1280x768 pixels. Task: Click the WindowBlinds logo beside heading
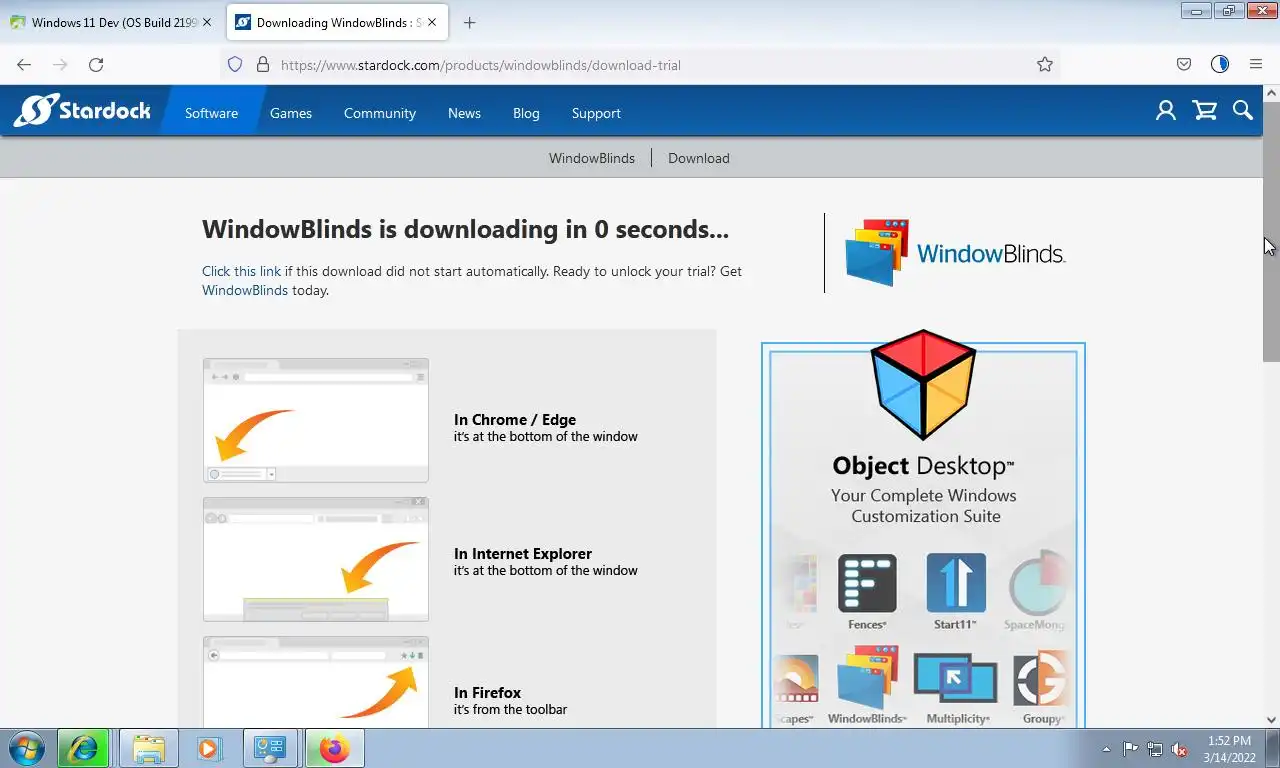tap(955, 253)
